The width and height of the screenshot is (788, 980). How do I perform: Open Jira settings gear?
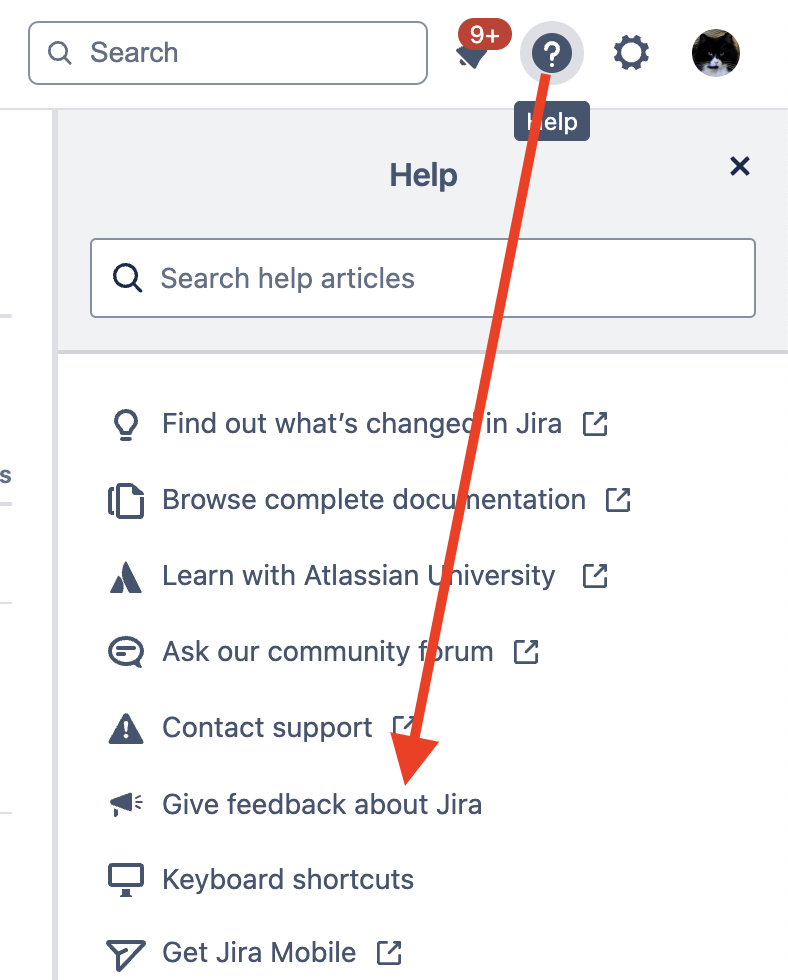coord(631,53)
